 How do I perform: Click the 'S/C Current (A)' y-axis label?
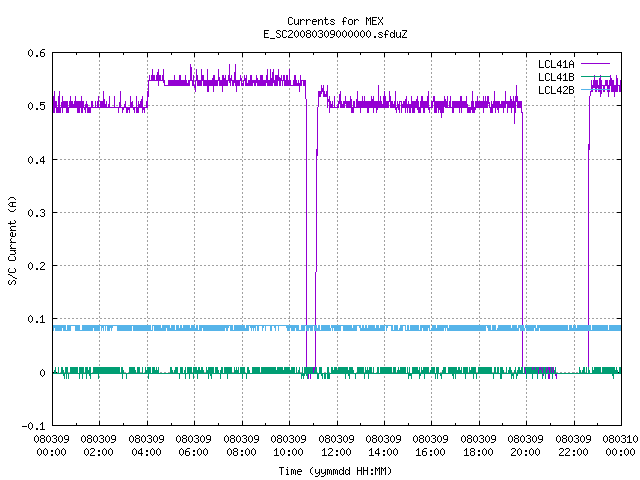coord(12,241)
